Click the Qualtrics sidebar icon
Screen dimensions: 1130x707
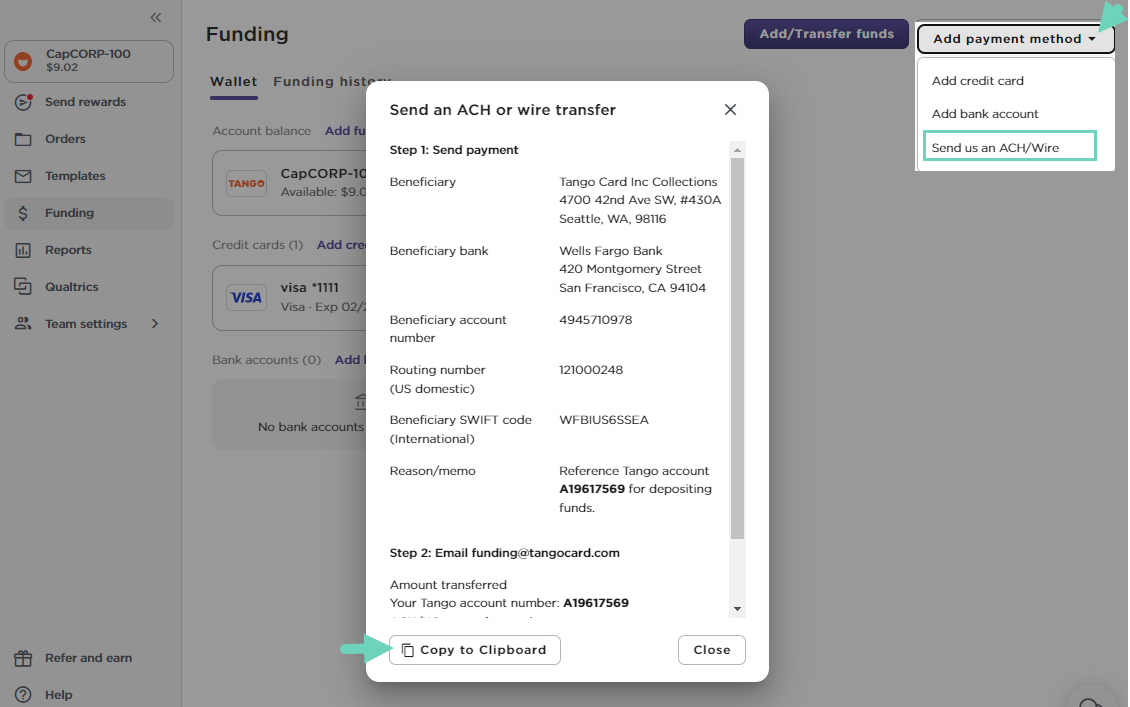coord(23,287)
